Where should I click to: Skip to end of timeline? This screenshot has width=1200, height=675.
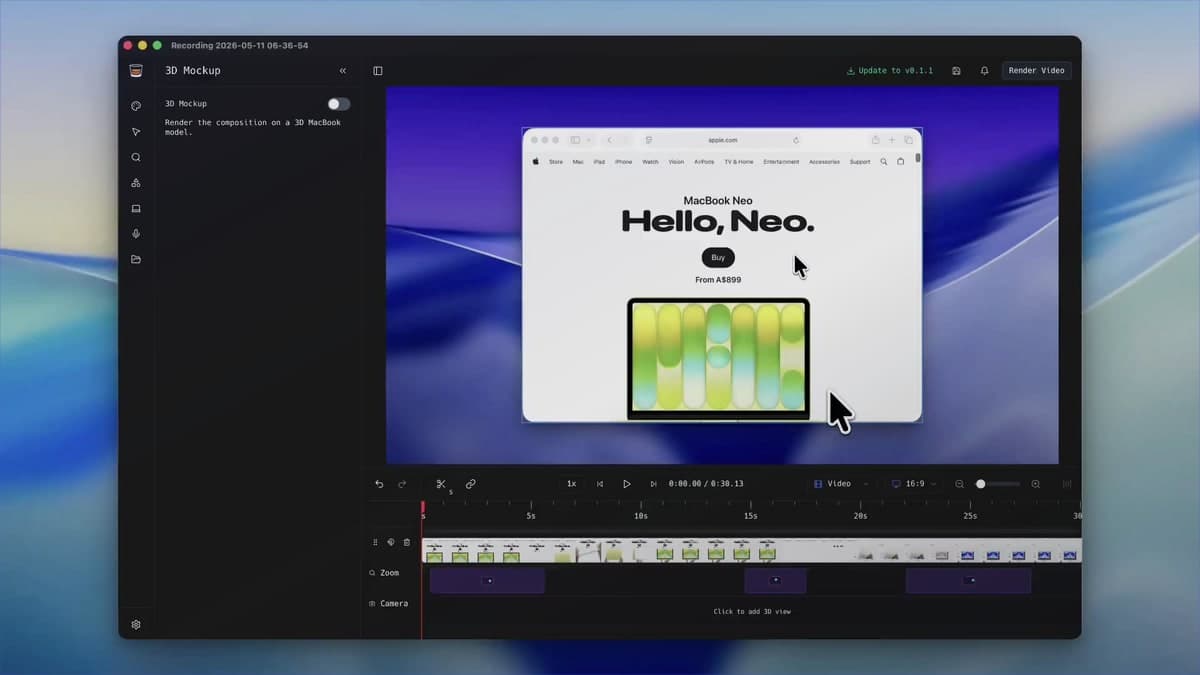pyautogui.click(x=654, y=484)
